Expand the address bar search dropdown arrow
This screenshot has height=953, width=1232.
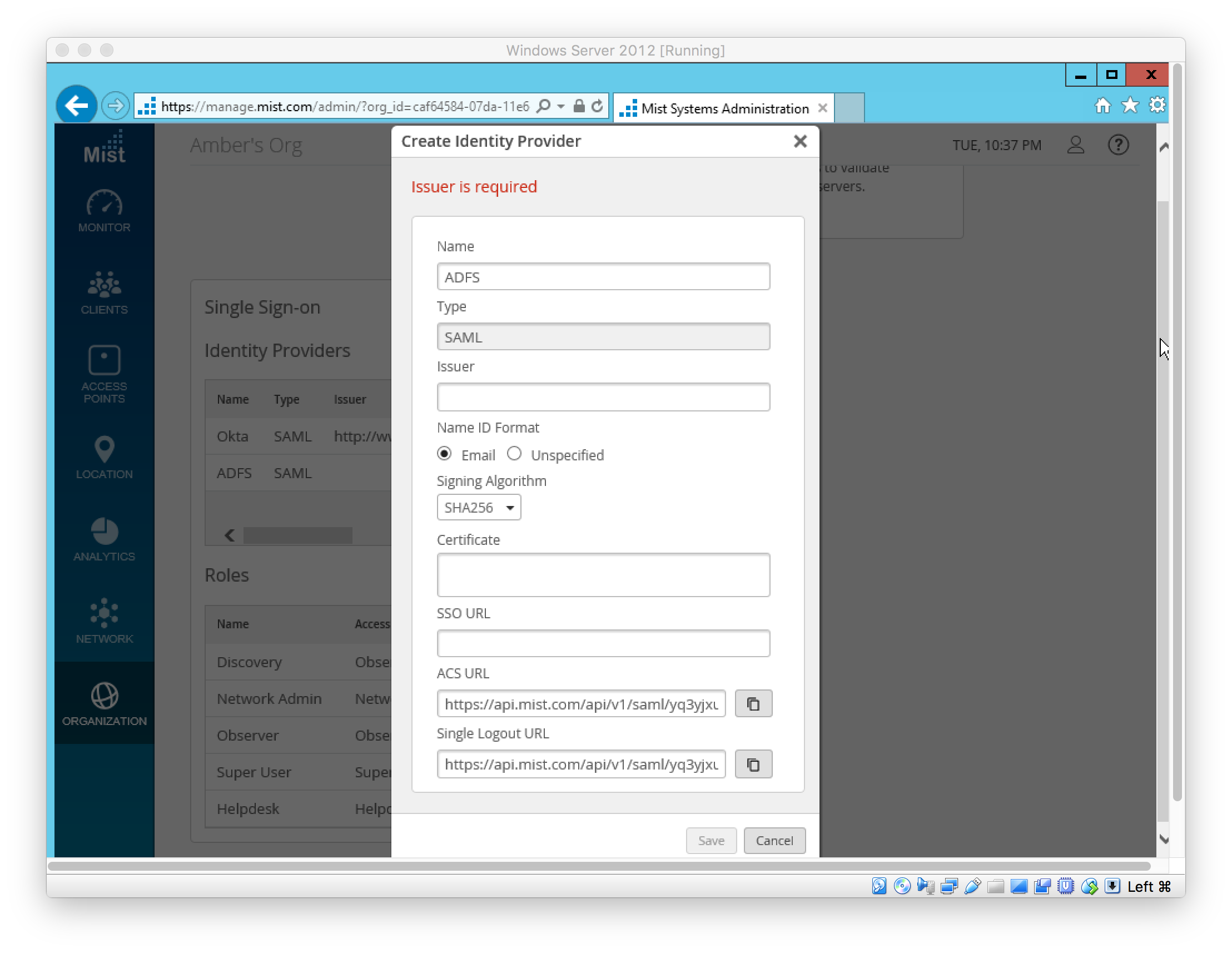point(561,106)
